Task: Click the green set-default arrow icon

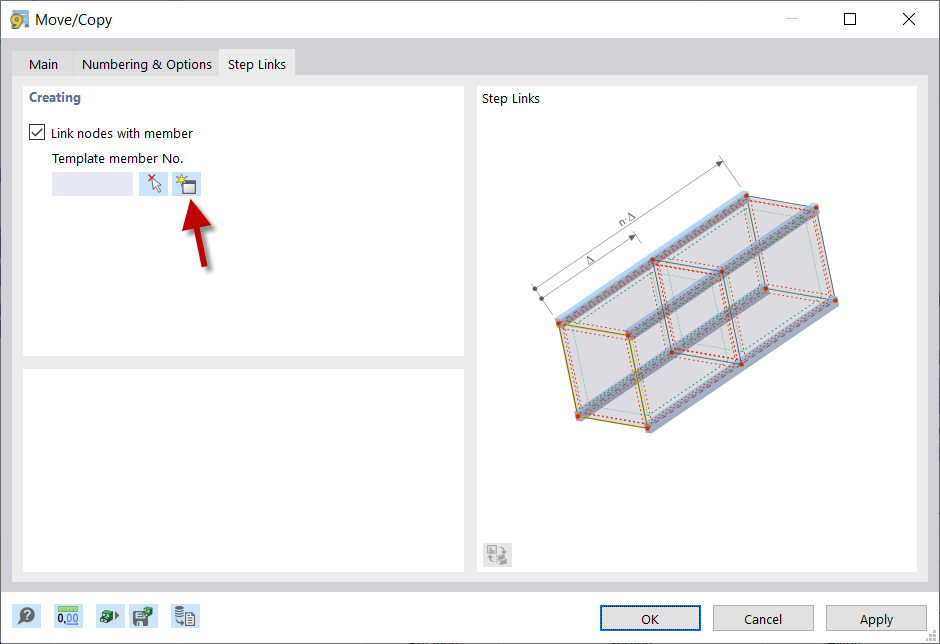Action: coord(110,616)
